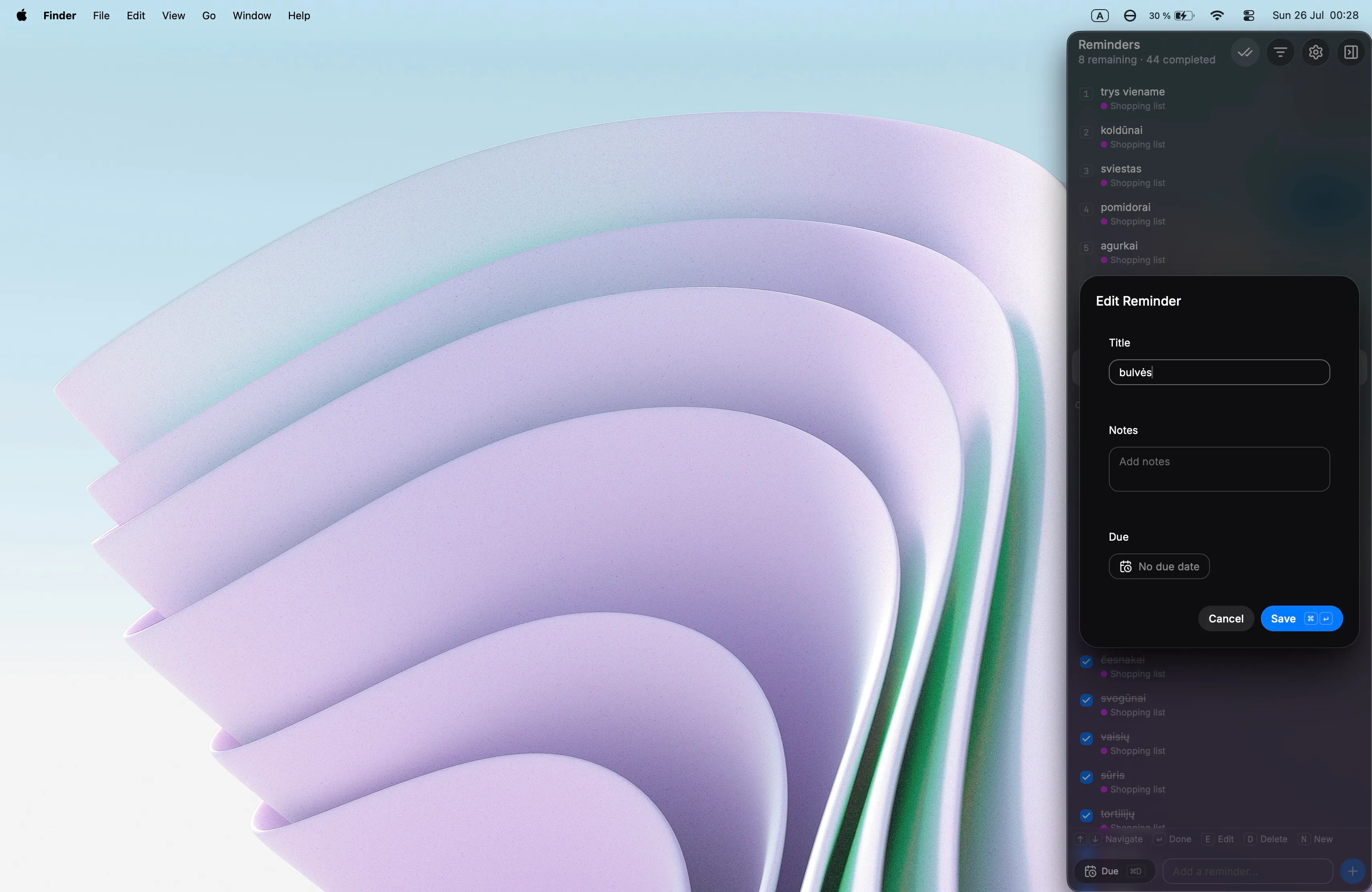The image size is (1372, 892).
Task: Uncheck the česnakai completed checkbox
Action: [x=1086, y=661]
